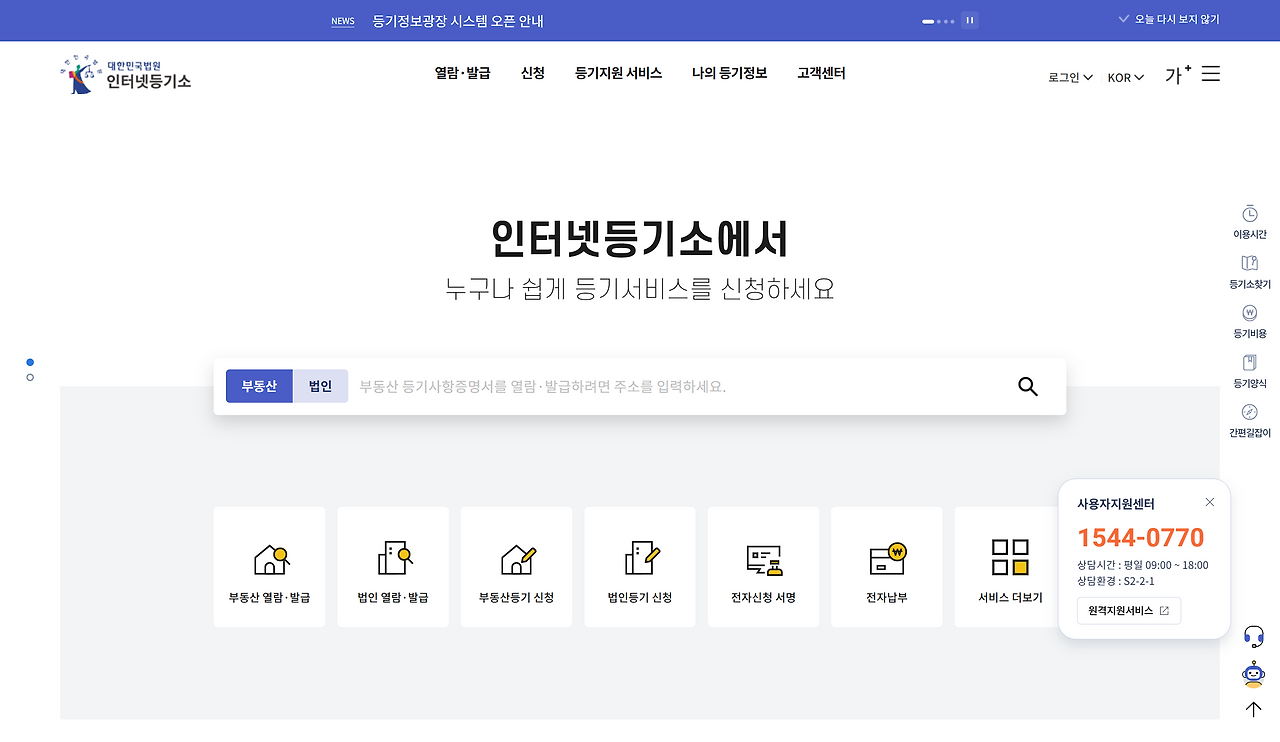Expand the 오늘 다시 보지 않기 option
Screen dimensions: 1280x742
pyautogui.click(x=1166, y=20)
